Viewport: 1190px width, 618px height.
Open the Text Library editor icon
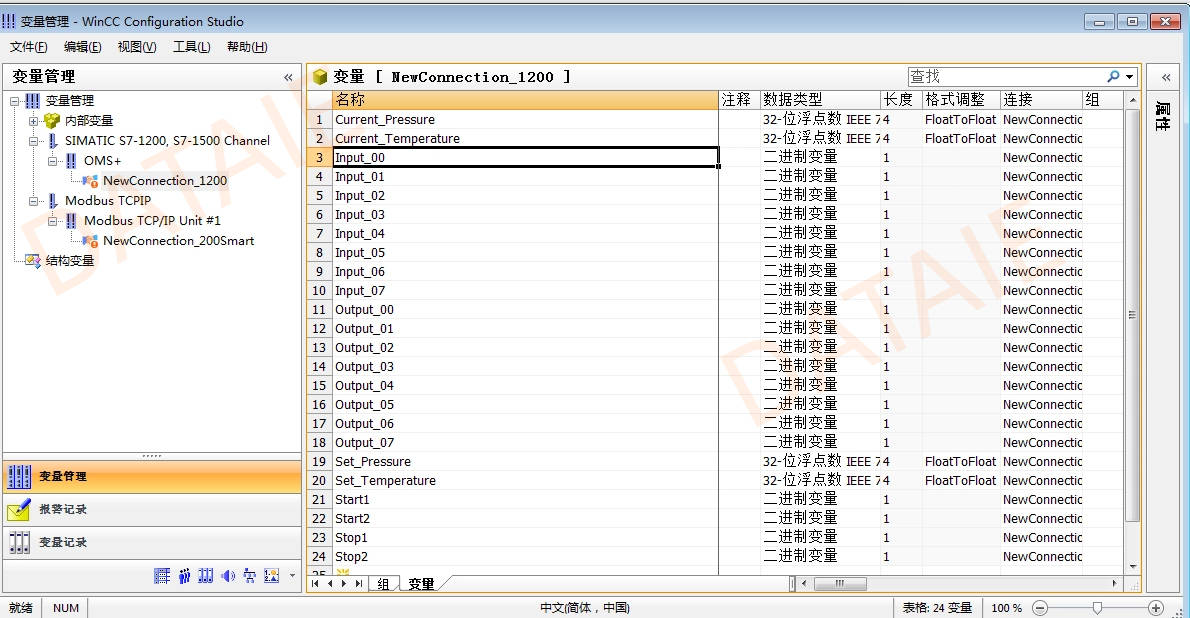tap(162, 576)
